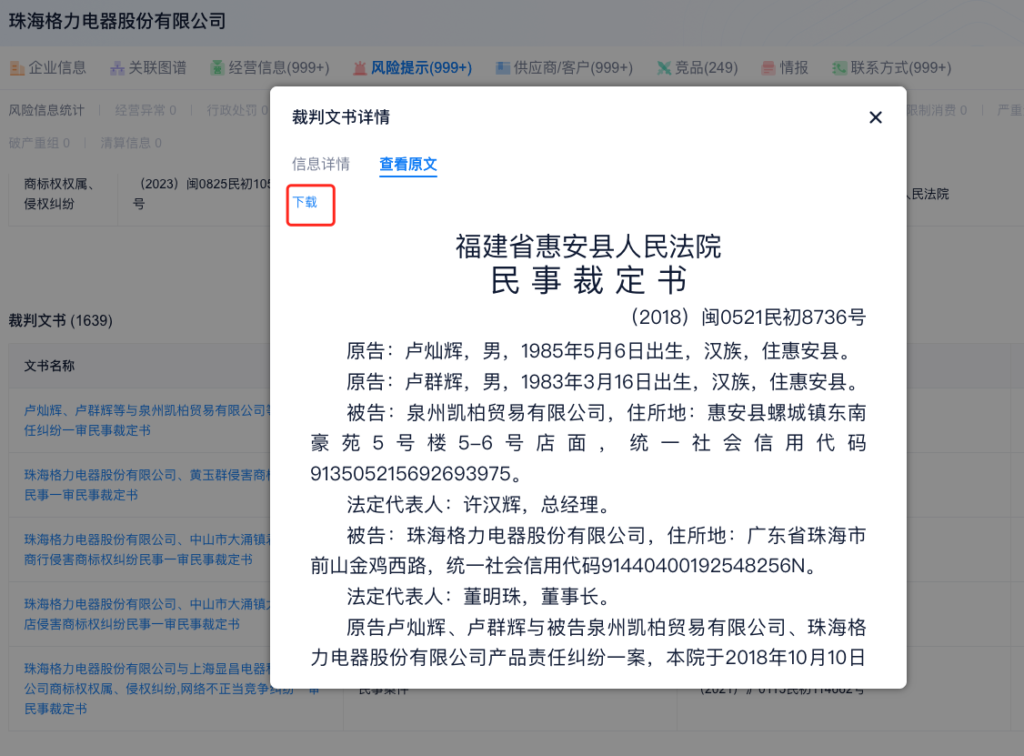
Task: Click the 风险提示 warning icon
Action: pyautogui.click(x=361, y=68)
